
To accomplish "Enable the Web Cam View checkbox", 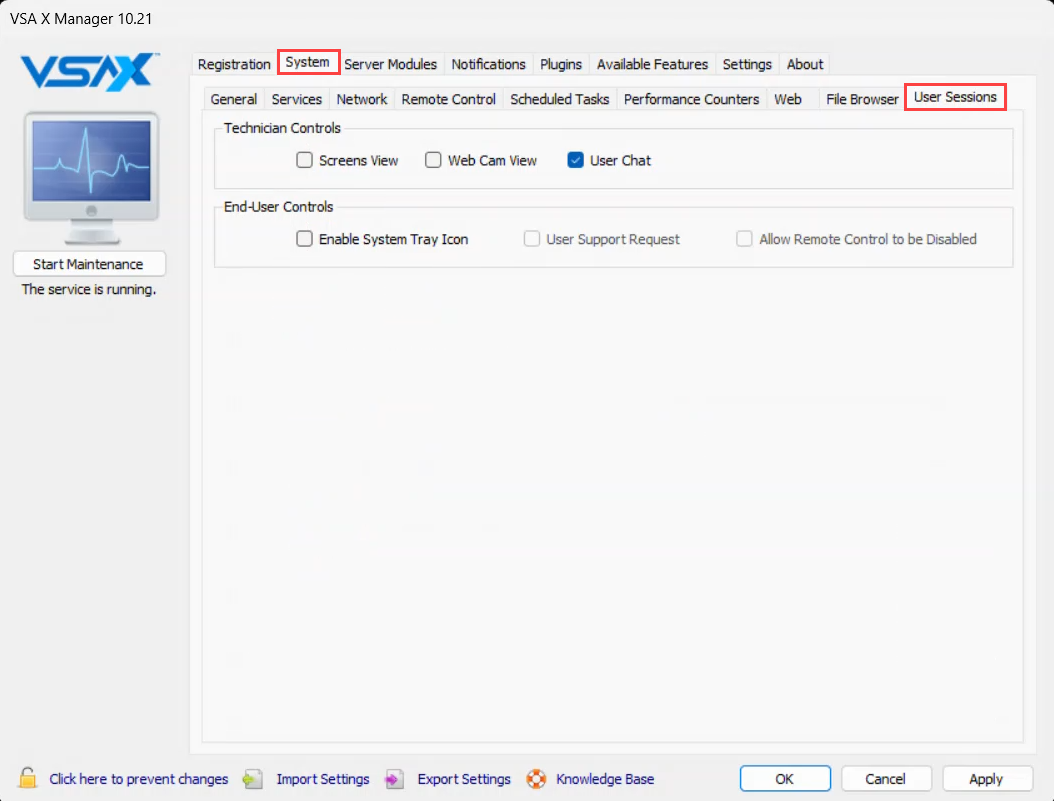I will click(x=433, y=160).
